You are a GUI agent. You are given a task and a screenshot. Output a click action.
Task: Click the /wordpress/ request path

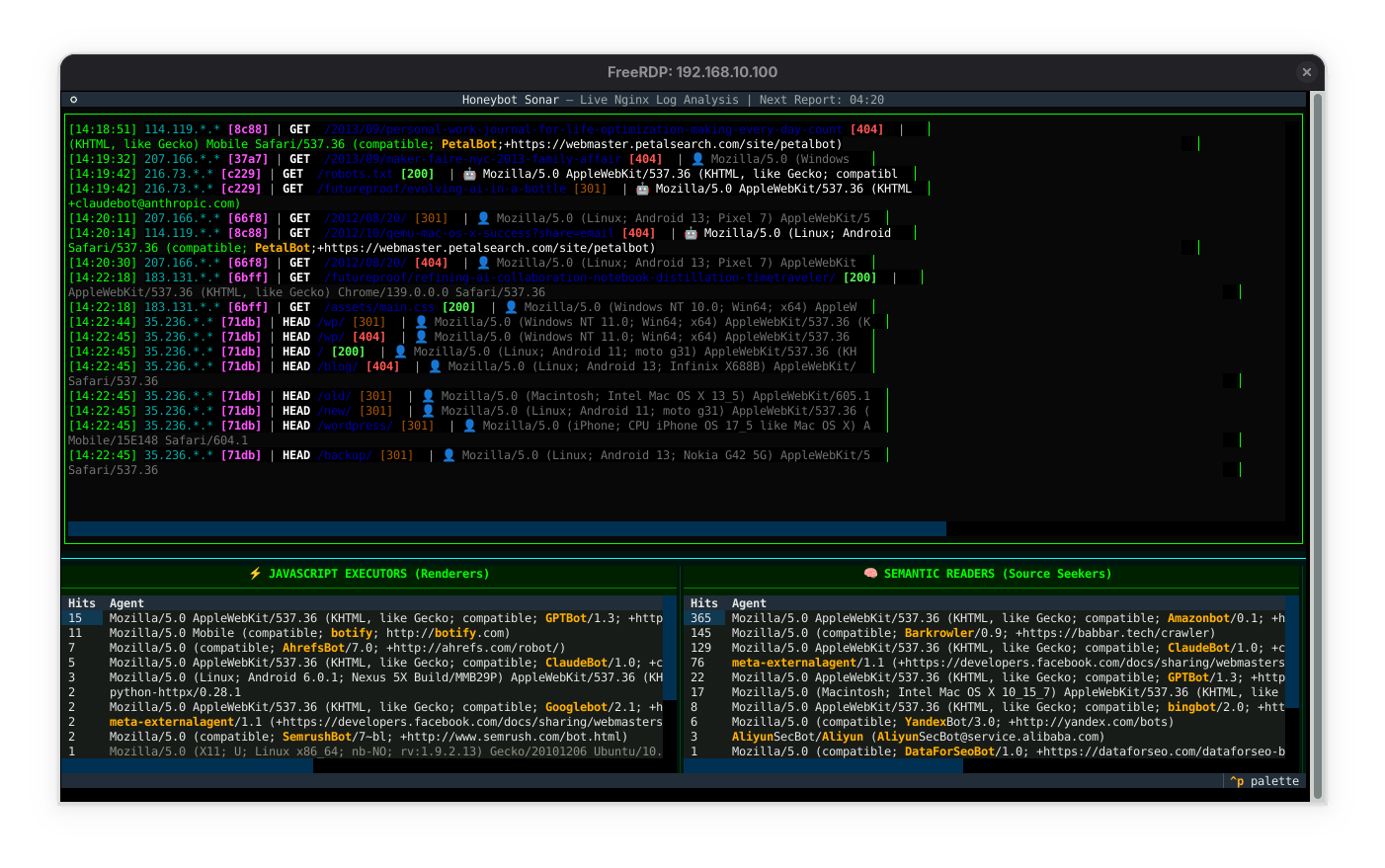355,426
